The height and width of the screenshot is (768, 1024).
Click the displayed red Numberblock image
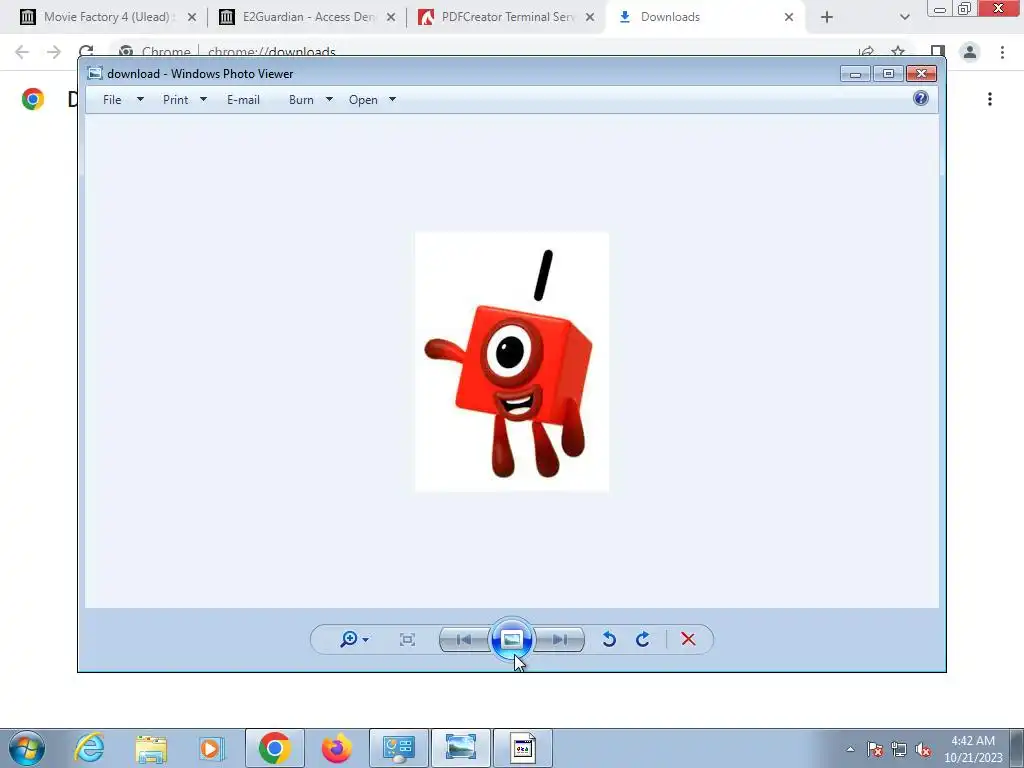(x=512, y=361)
